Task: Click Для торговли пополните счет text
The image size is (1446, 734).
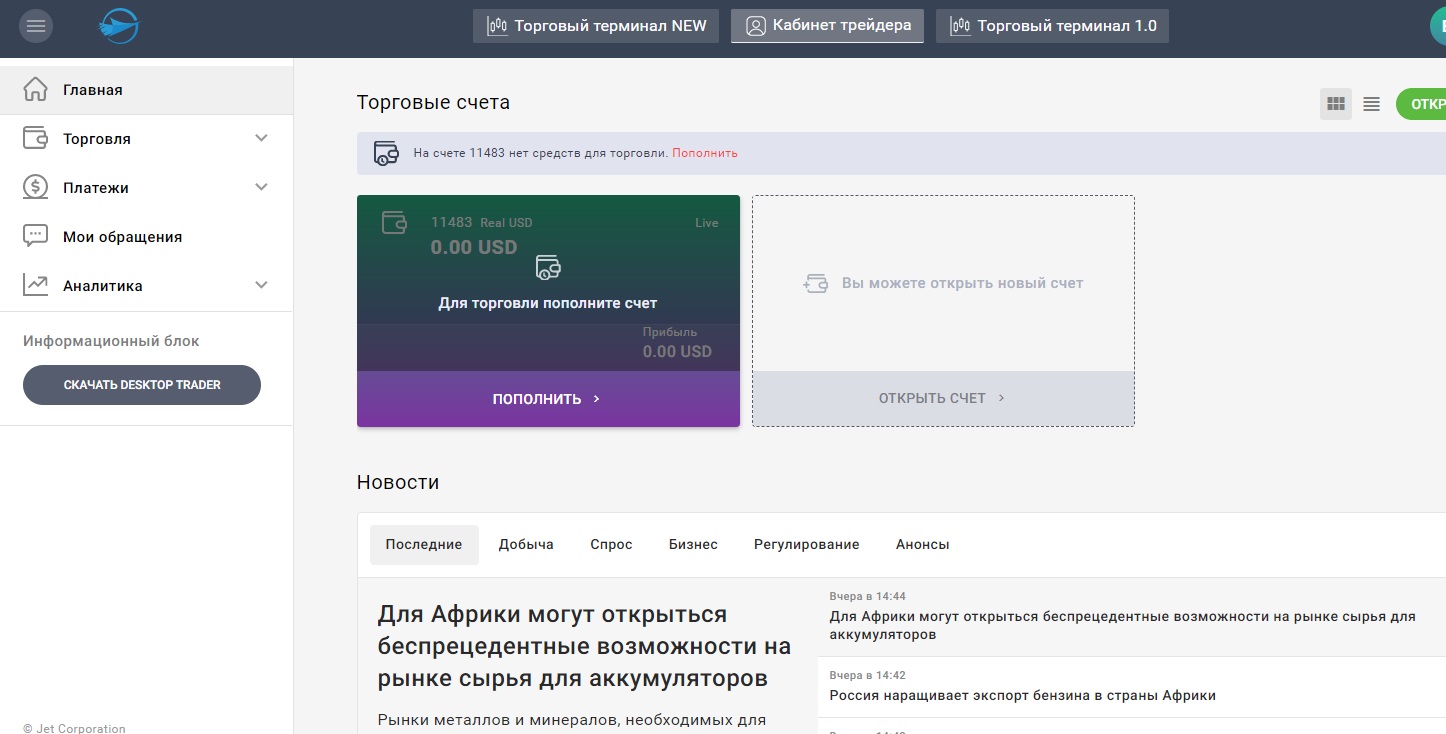Action: [x=548, y=303]
